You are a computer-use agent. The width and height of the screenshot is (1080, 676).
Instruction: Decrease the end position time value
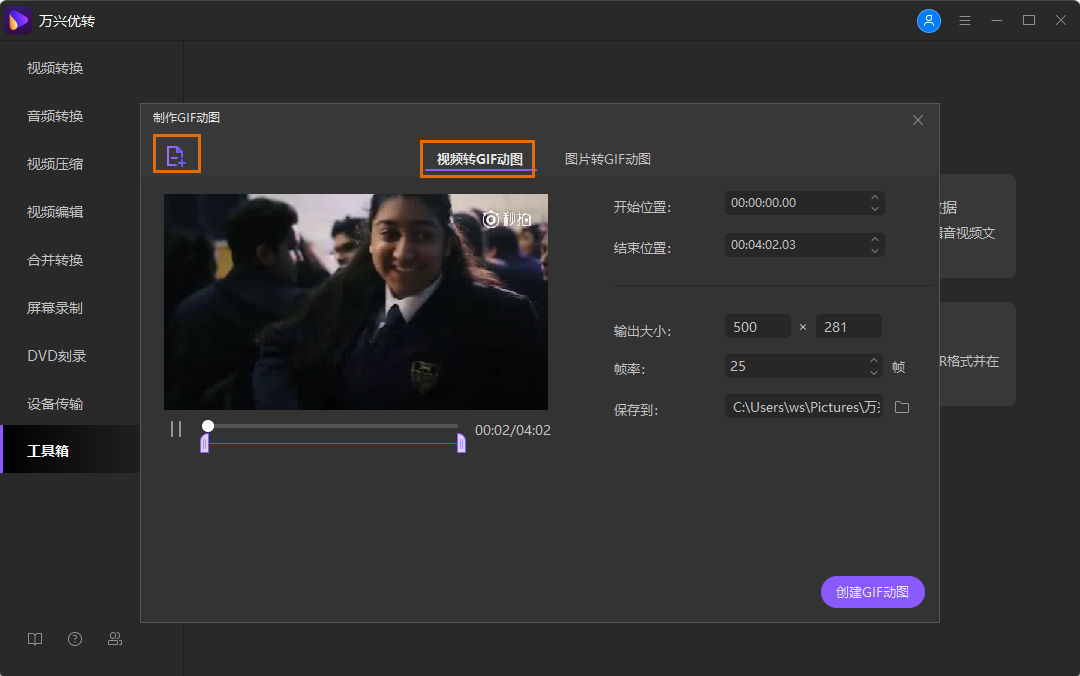point(875,250)
